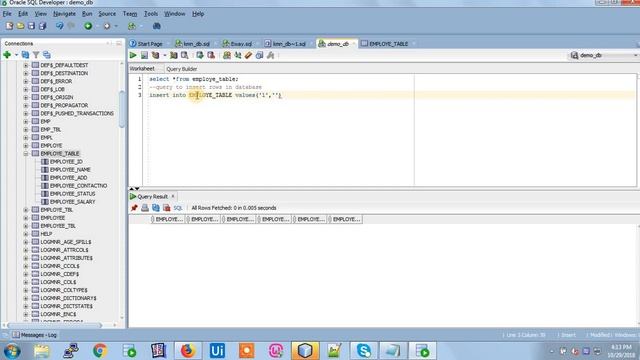Click the To Upper/Lower case icon

(238, 55)
